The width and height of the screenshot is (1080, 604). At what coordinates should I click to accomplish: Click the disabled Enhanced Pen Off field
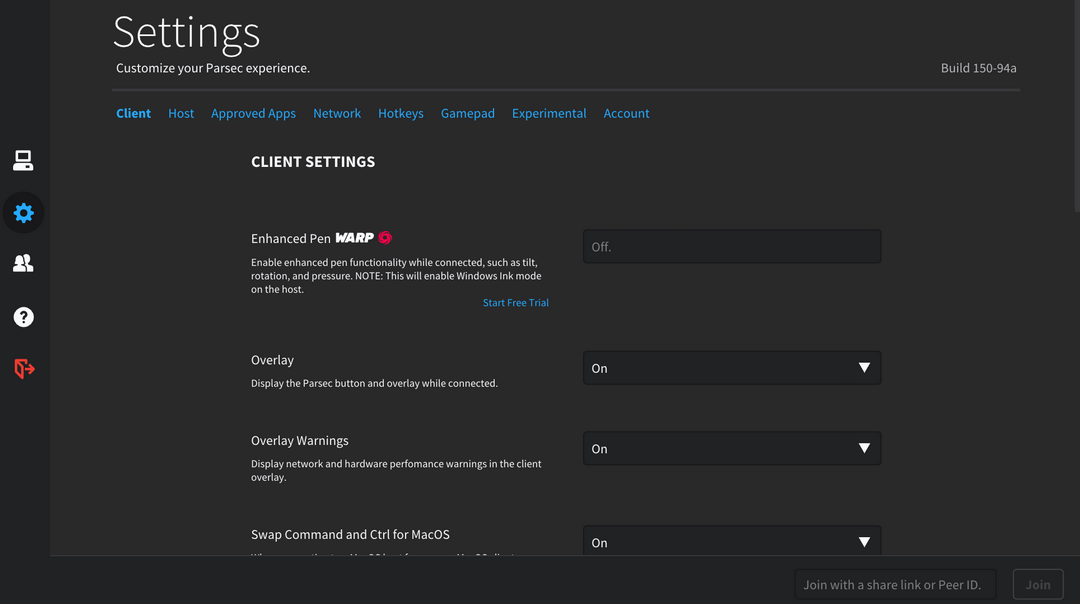(732, 247)
